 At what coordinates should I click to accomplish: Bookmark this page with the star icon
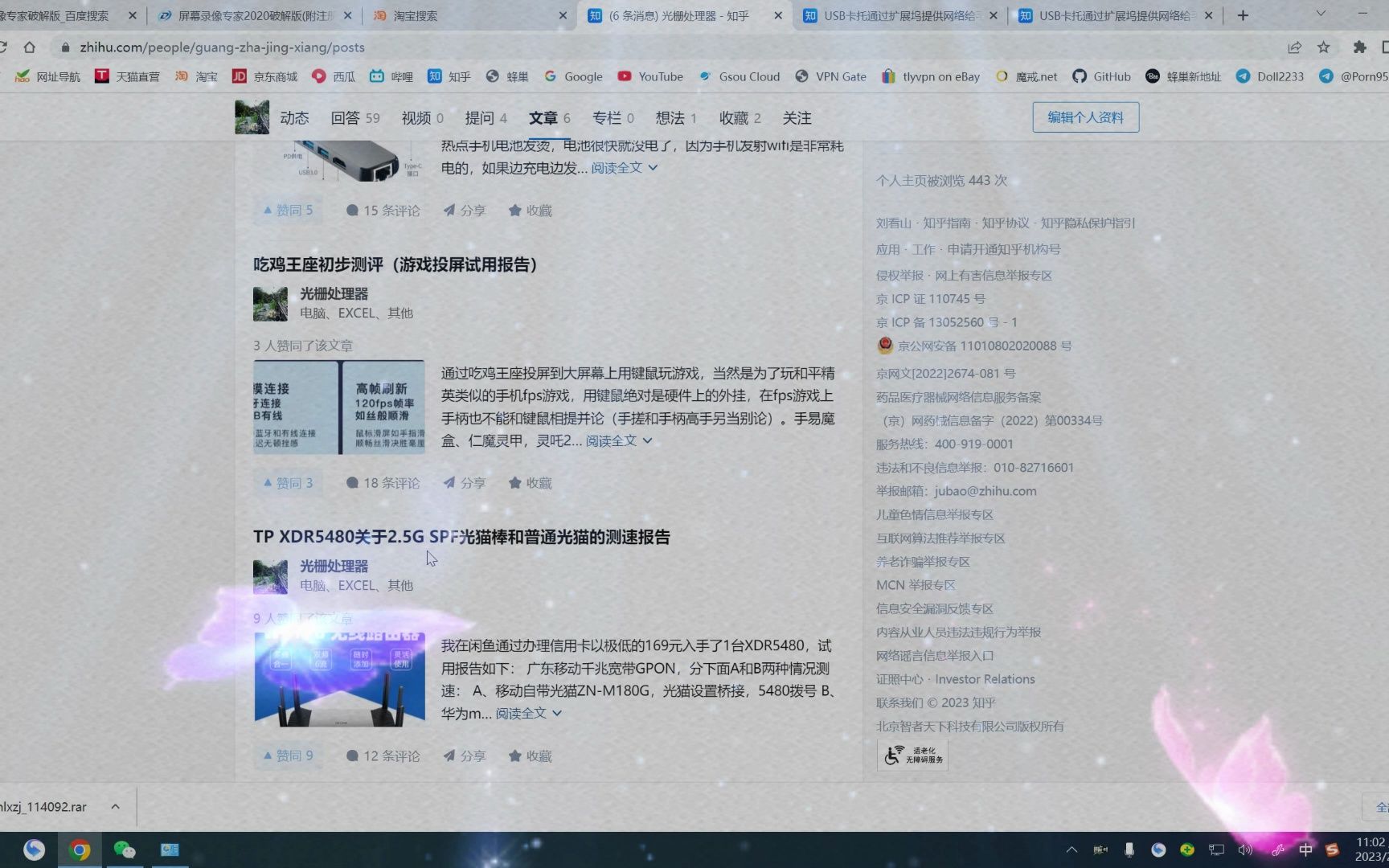click(1324, 47)
